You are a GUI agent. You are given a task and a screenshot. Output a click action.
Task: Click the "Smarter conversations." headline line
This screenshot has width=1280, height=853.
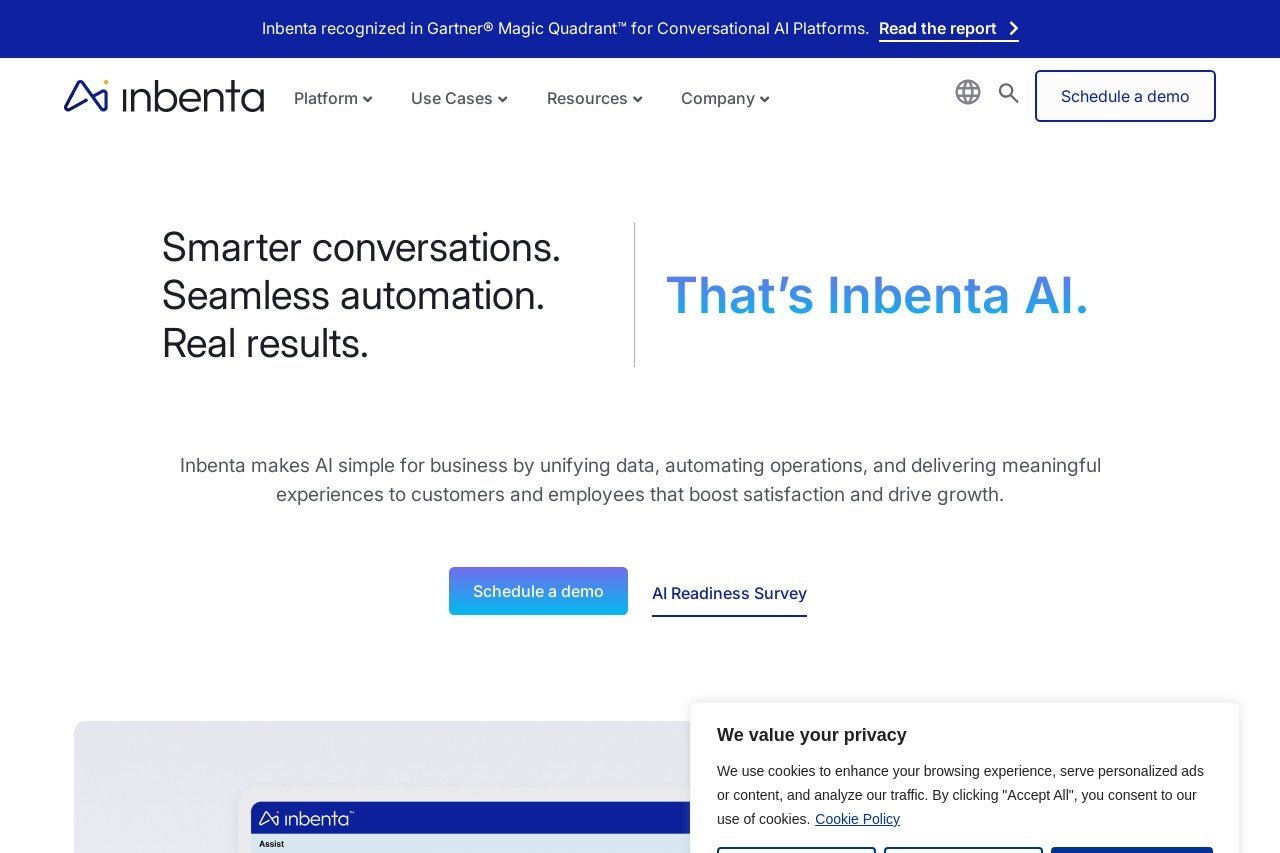pos(361,247)
